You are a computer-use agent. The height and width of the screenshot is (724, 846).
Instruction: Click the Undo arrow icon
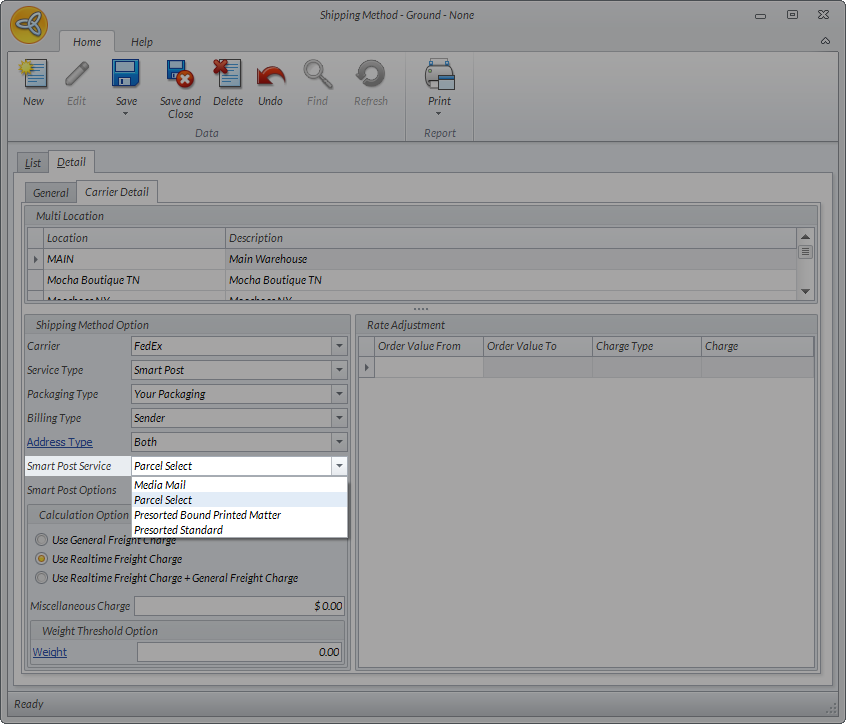pyautogui.click(x=270, y=76)
